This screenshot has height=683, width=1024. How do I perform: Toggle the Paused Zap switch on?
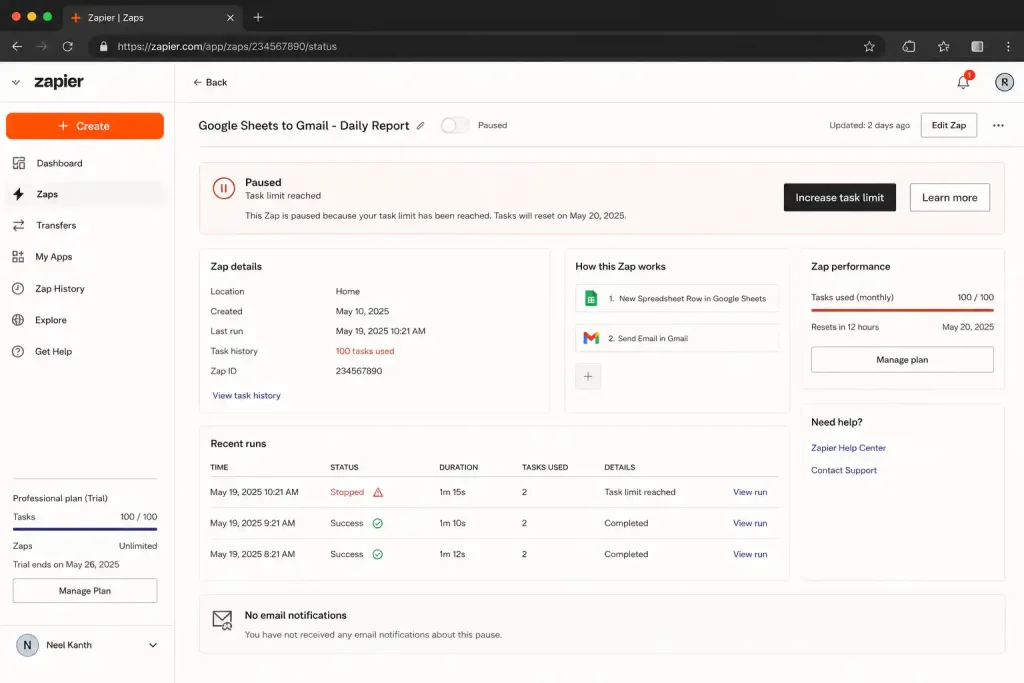pyautogui.click(x=455, y=125)
